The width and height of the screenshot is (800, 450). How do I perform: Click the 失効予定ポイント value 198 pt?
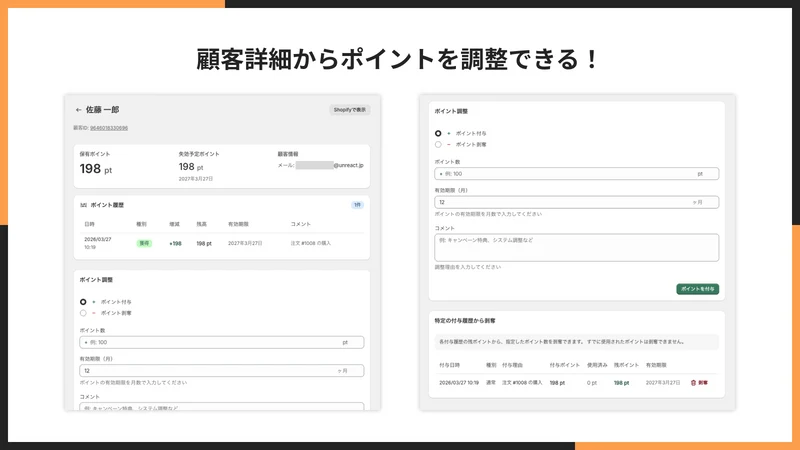[x=191, y=167]
